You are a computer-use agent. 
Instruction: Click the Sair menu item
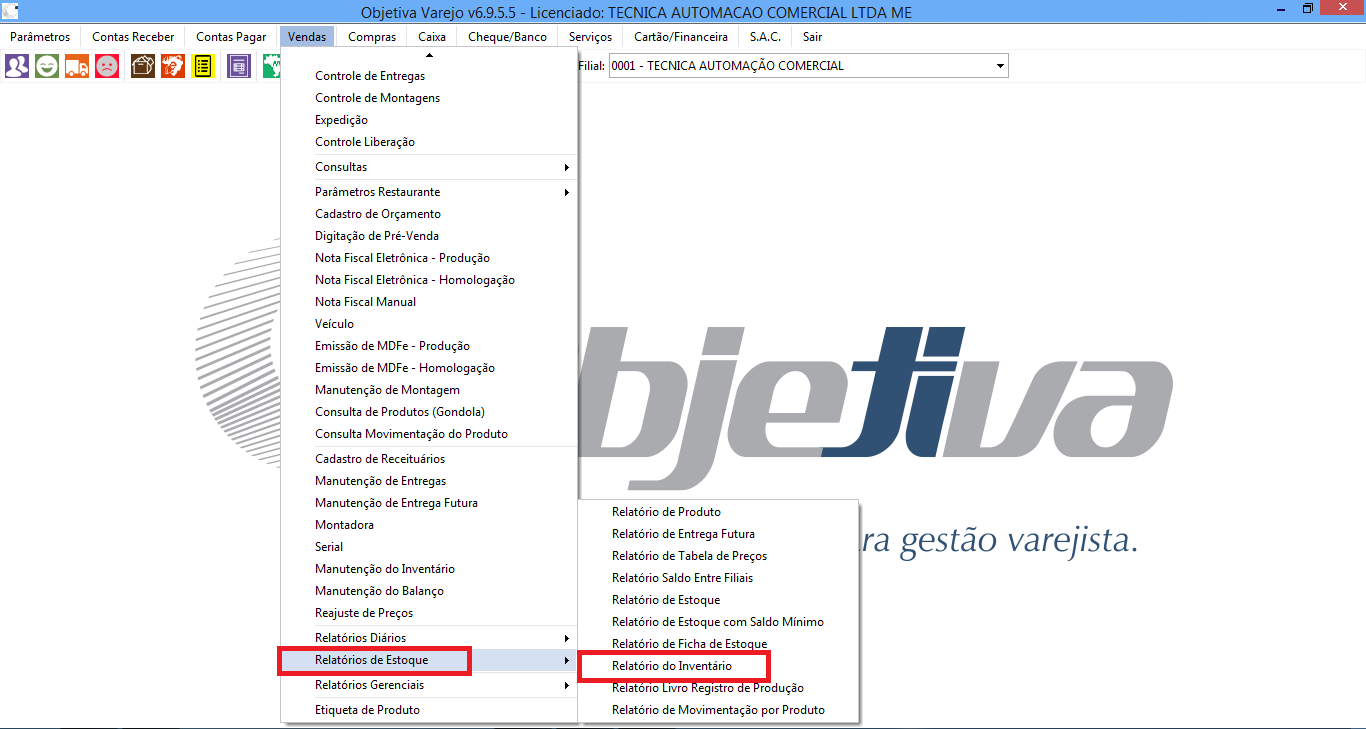[812, 37]
